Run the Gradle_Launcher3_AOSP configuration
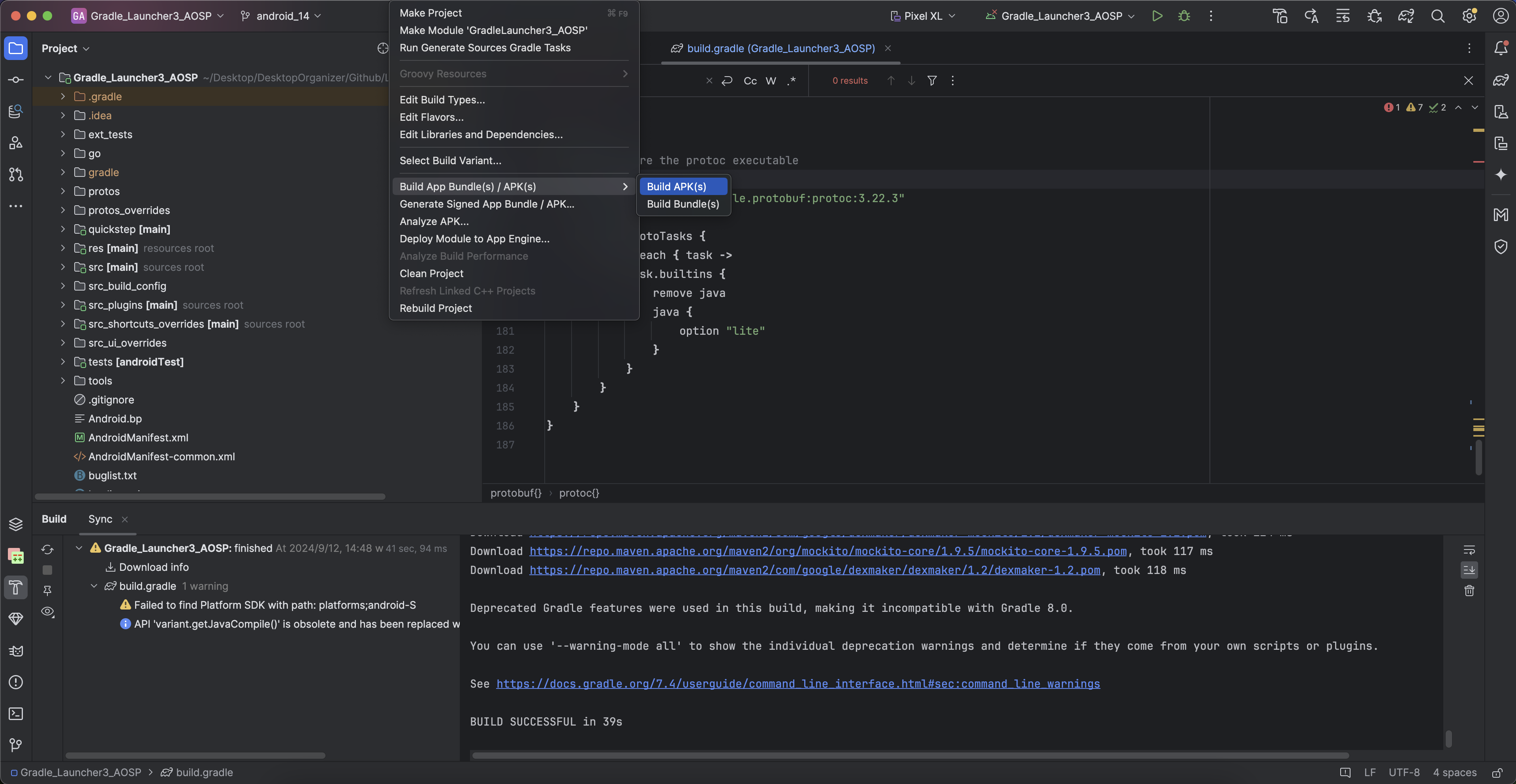Image resolution: width=1516 pixels, height=784 pixels. click(1157, 16)
